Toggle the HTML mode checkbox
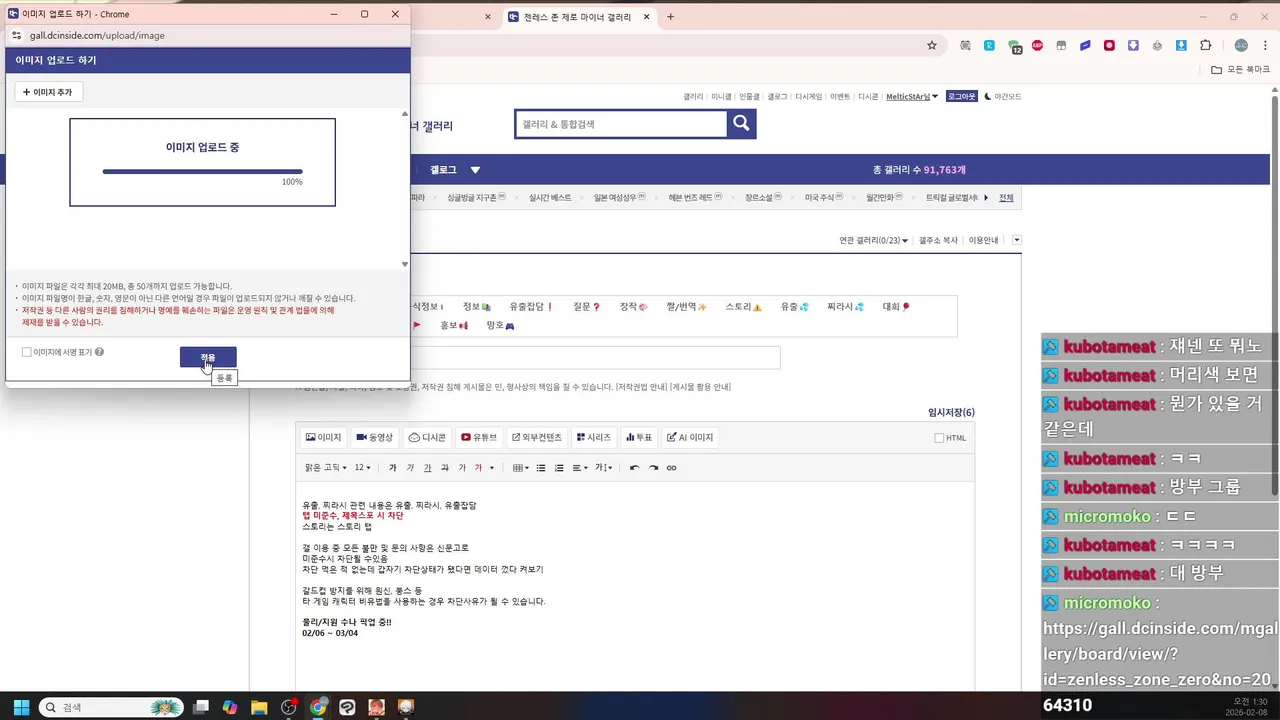 [x=939, y=438]
